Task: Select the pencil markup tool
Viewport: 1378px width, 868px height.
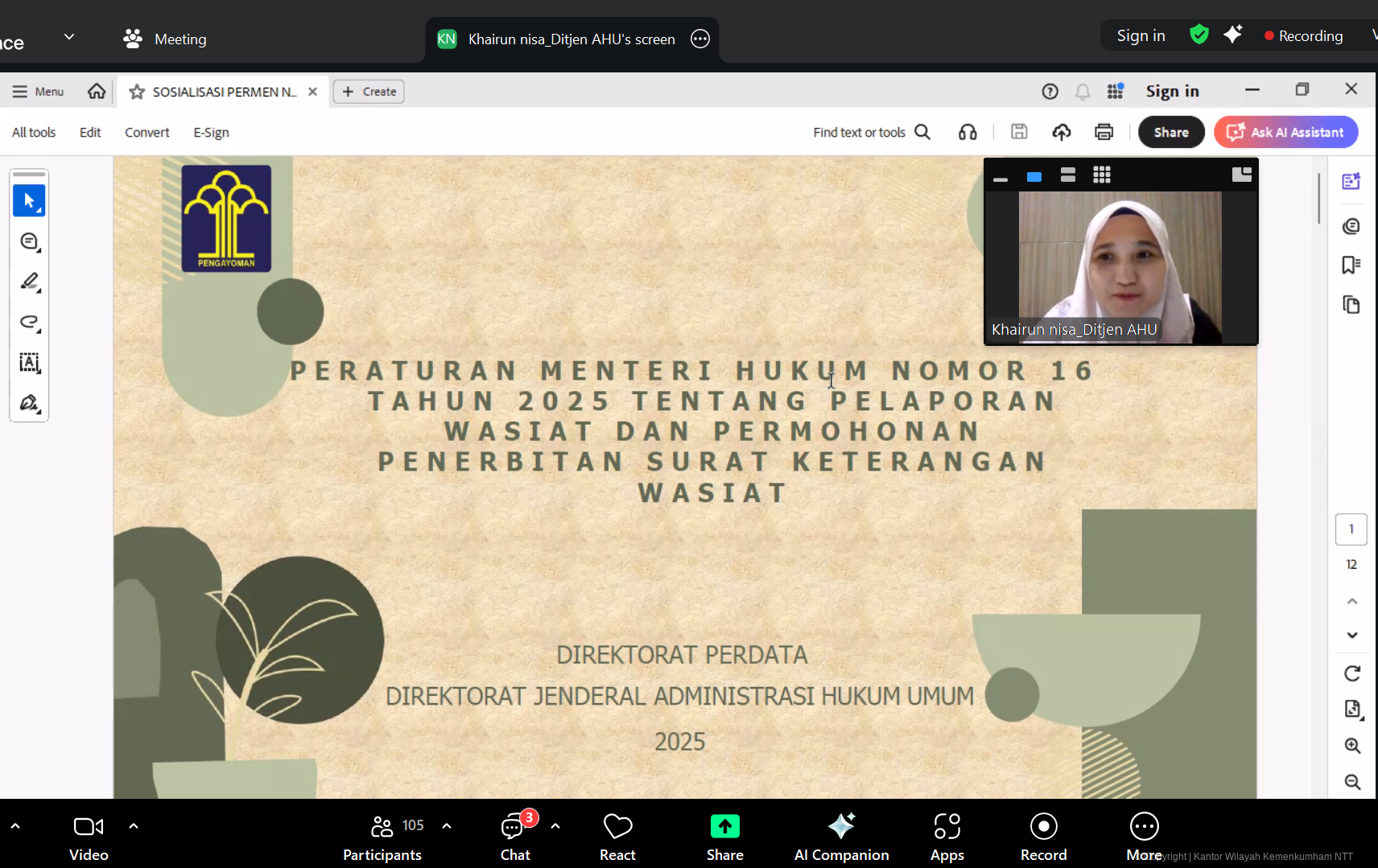Action: (29, 282)
